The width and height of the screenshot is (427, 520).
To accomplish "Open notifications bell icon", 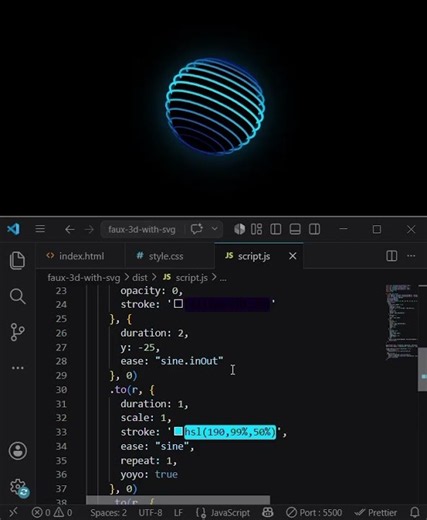I will (x=415, y=512).
